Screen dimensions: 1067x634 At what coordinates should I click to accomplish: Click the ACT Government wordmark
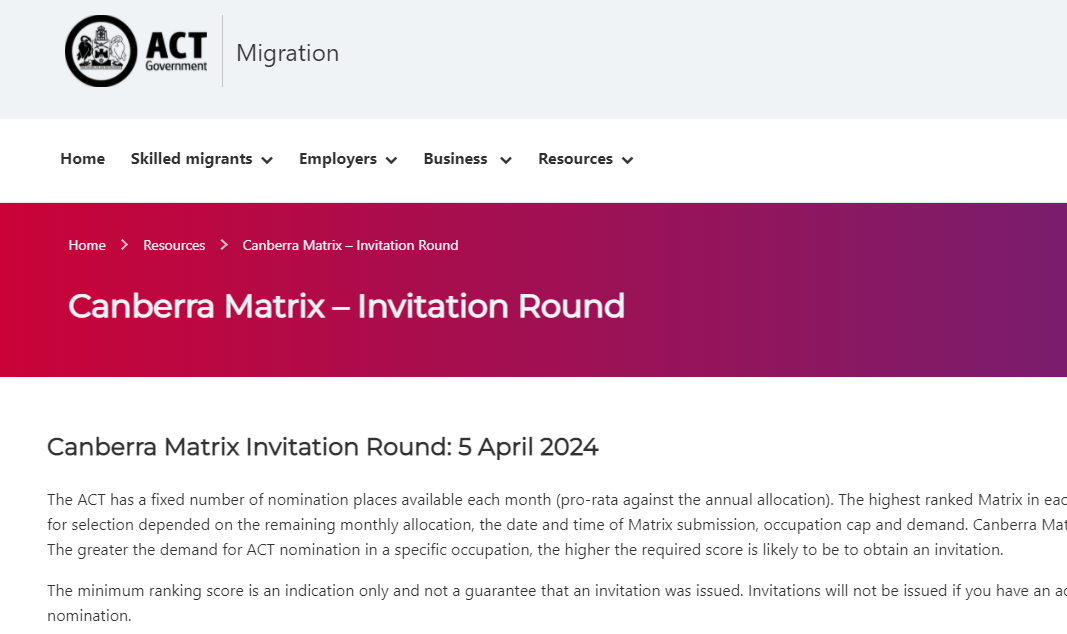tap(176, 52)
